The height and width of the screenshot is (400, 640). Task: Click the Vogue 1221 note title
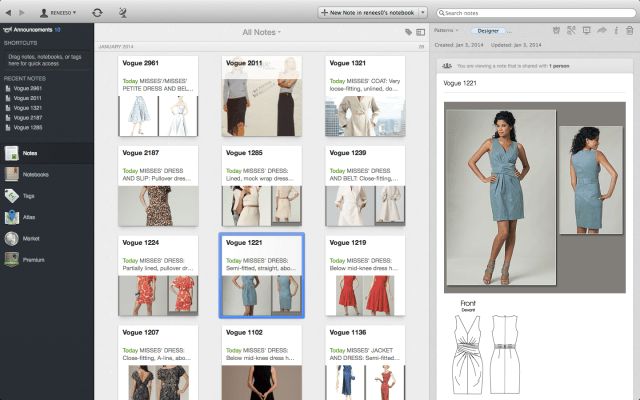coord(460,83)
